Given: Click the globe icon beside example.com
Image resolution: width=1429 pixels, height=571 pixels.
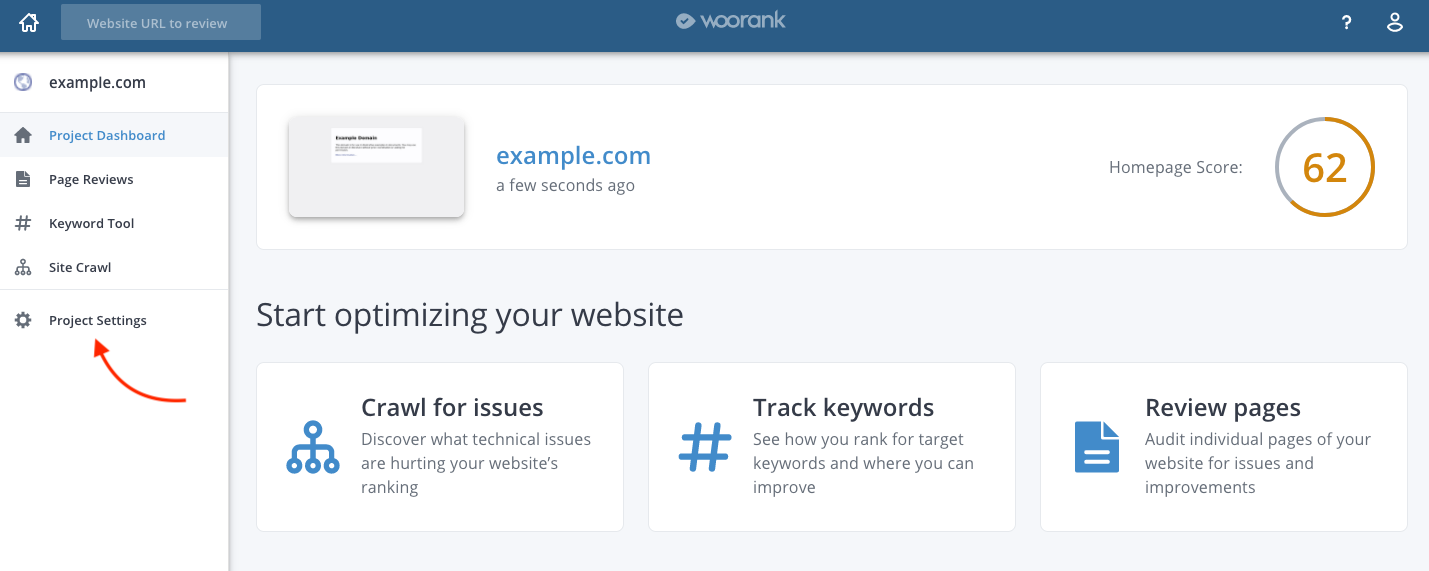Looking at the screenshot, I should pos(23,82).
